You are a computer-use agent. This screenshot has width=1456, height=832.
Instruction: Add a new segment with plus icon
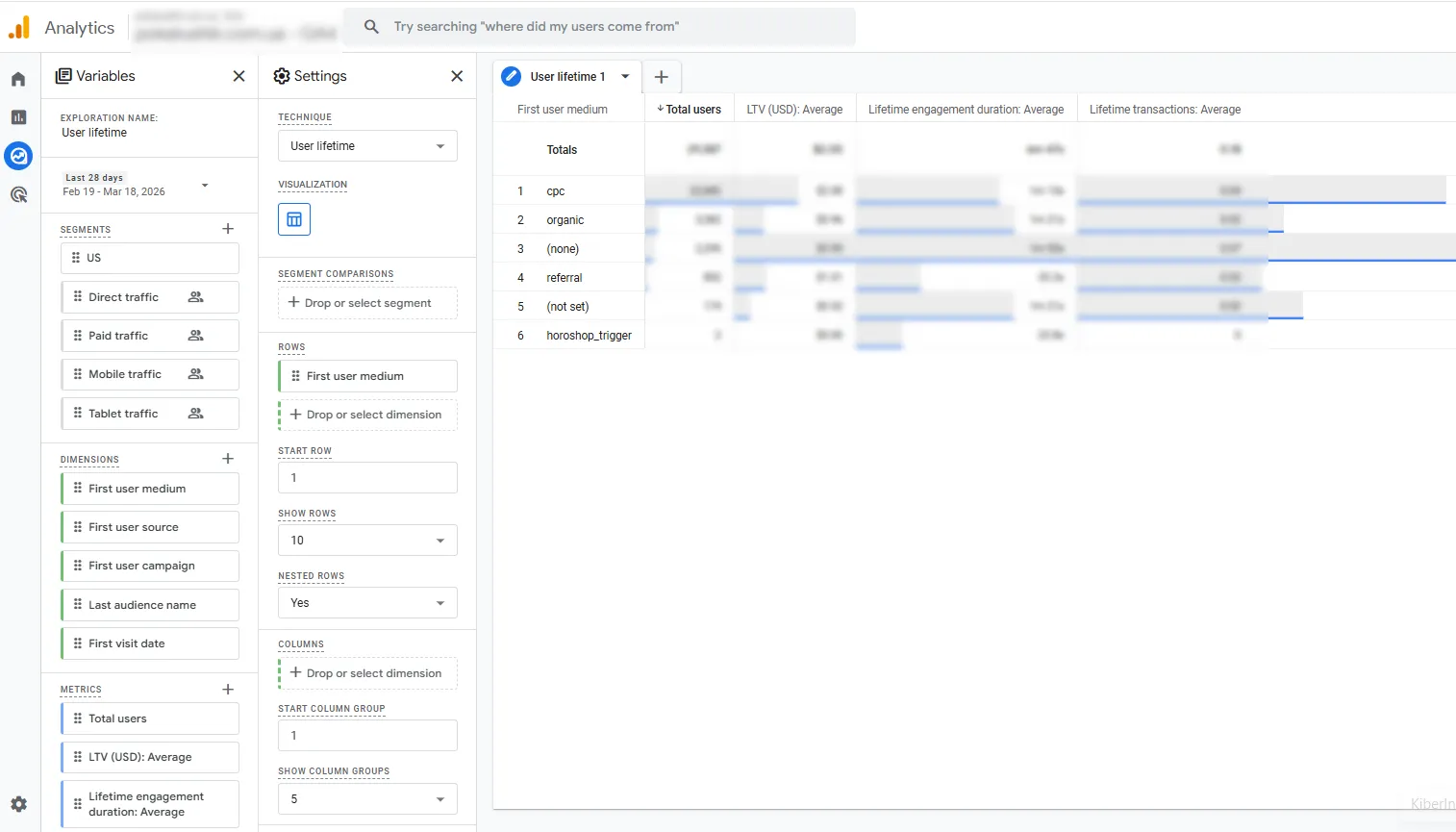pos(228,229)
